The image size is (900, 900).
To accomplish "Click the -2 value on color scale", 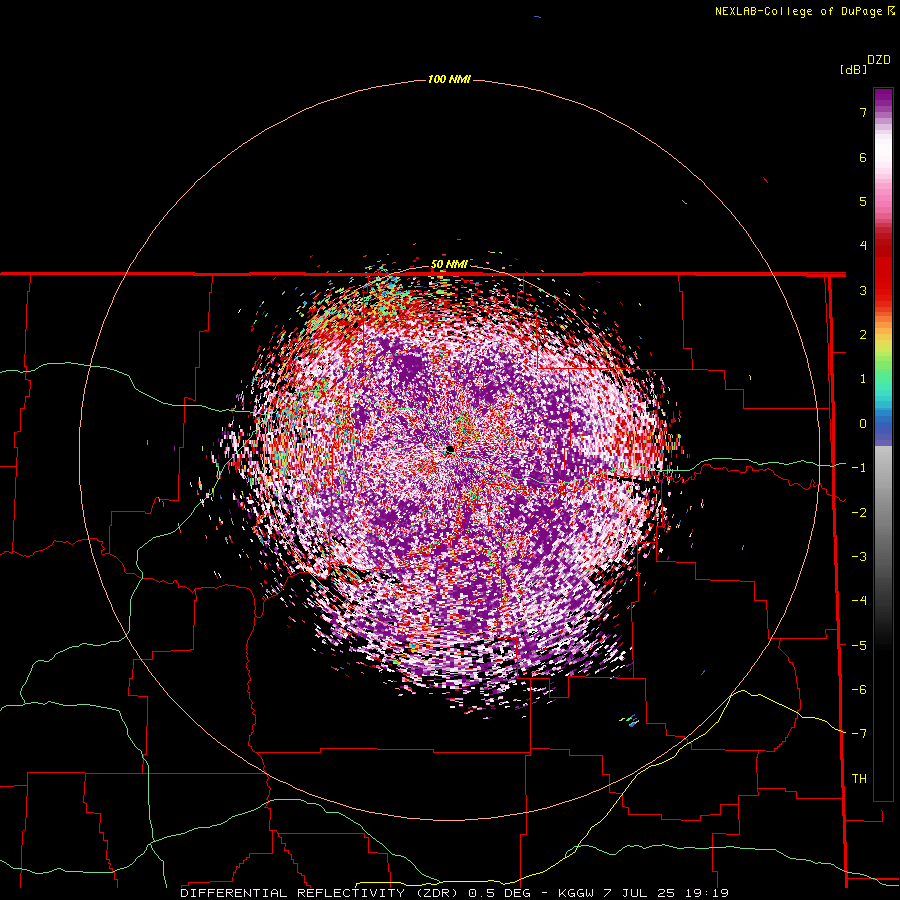I will point(859,513).
